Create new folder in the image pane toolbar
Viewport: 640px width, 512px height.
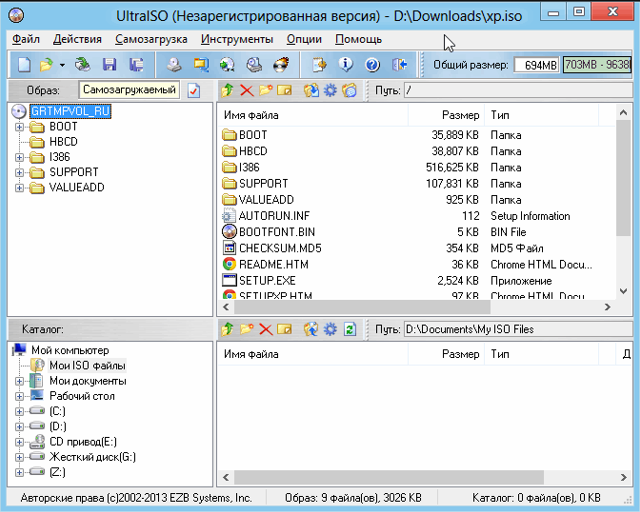click(265, 90)
